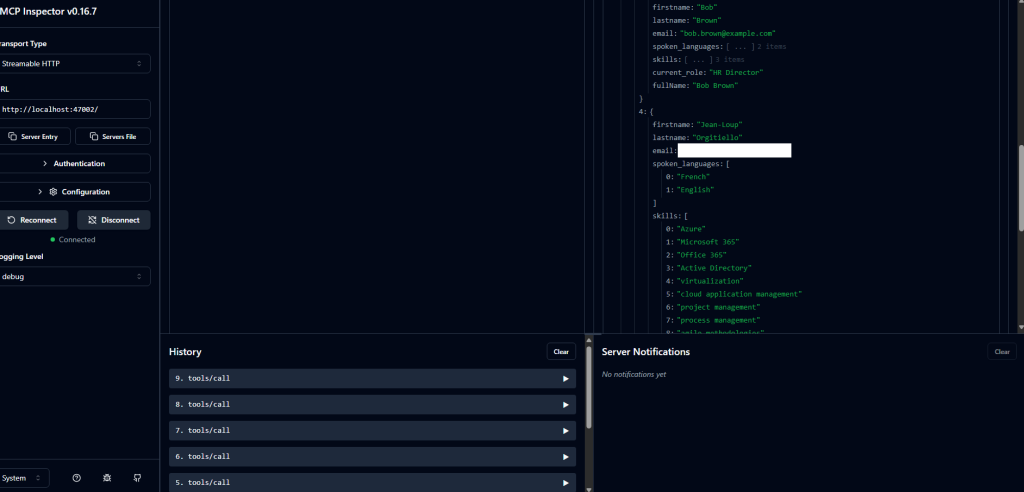Clear the History list

tap(561, 352)
